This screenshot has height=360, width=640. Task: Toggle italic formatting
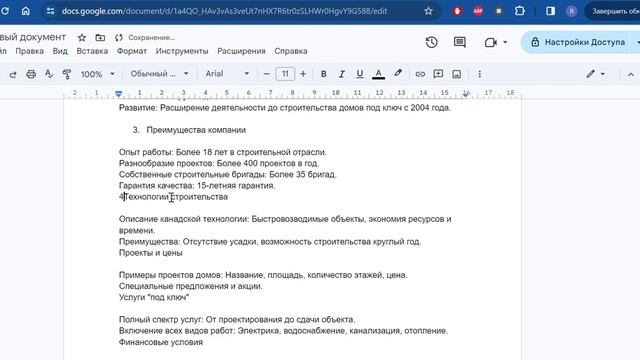[342, 74]
